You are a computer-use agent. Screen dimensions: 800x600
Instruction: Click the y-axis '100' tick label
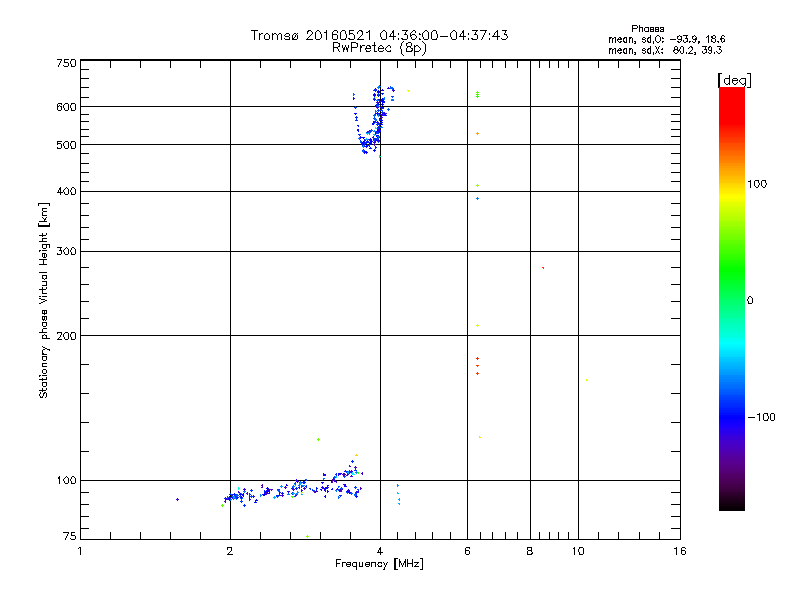click(67, 480)
